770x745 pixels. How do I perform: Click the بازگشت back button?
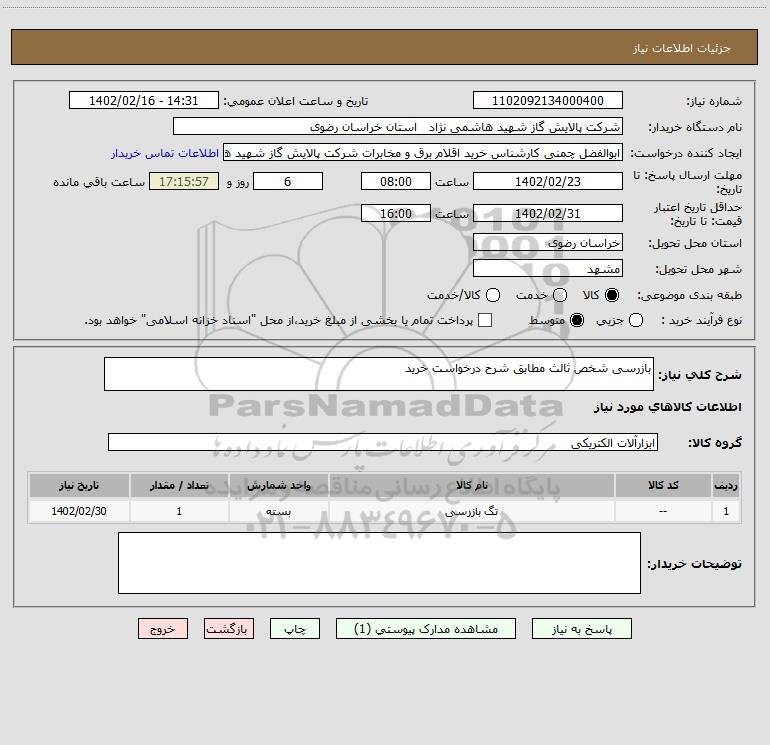(229, 629)
